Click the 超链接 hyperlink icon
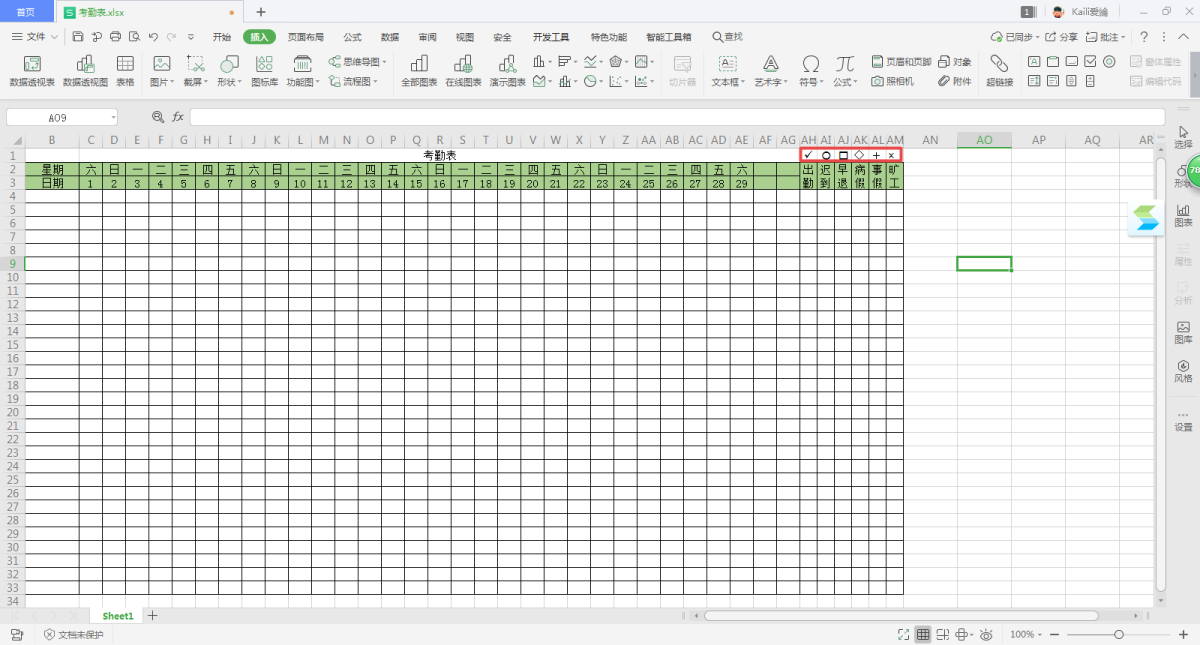Image resolution: width=1200 pixels, height=645 pixels. 999,70
